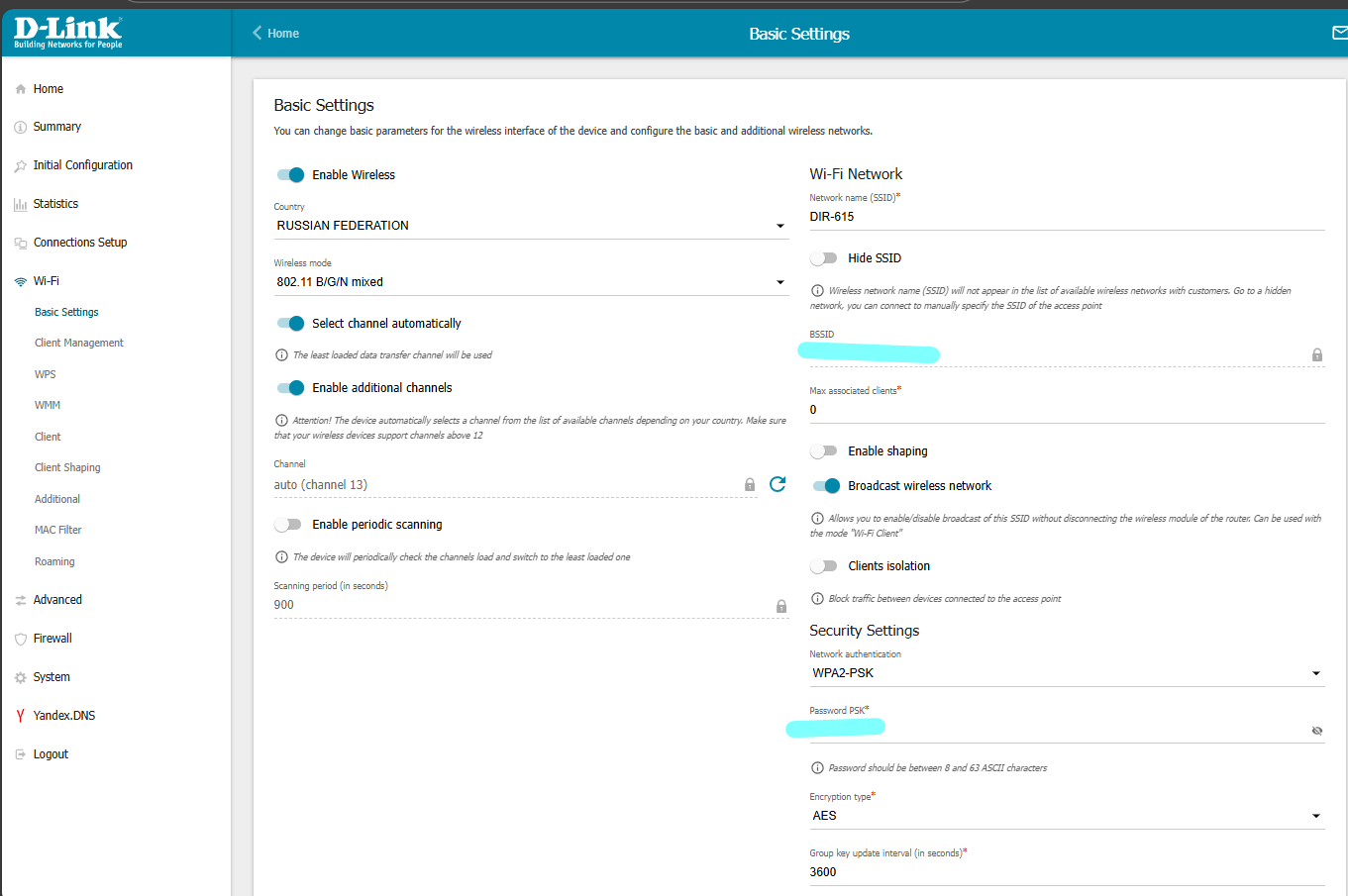Open MAC Filter in Wi-Fi submenu
This screenshot has width=1348, height=896.
(x=58, y=530)
